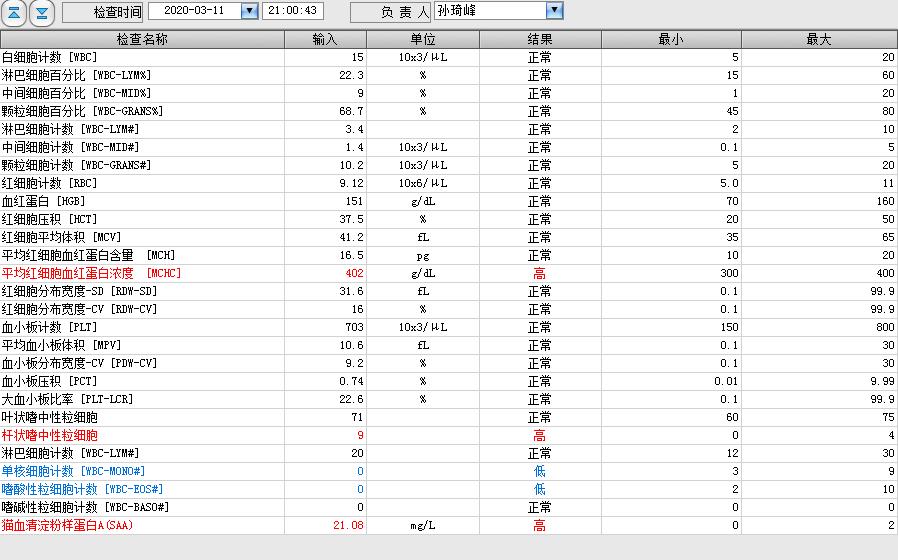The image size is (898, 560).
Task: Click the input value 9.12 for RBC
Action: pyautogui.click(x=351, y=183)
